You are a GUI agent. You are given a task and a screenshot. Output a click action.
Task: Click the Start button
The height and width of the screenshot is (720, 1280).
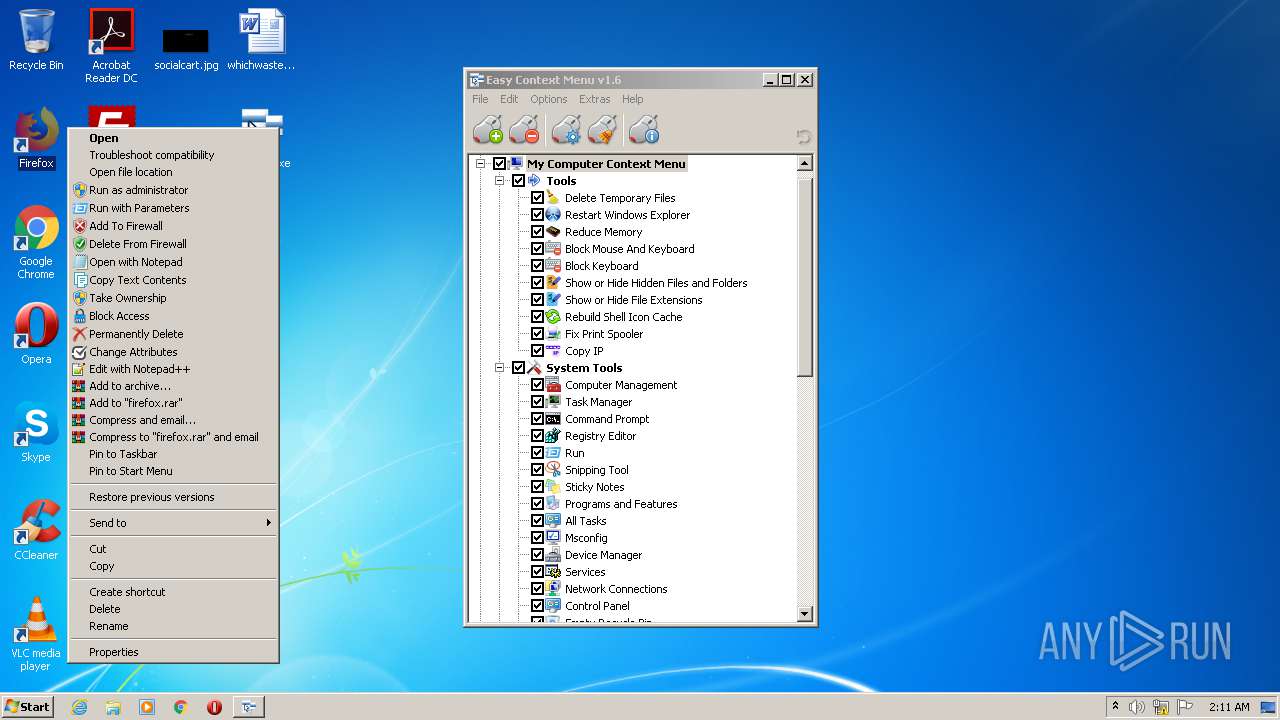point(28,707)
